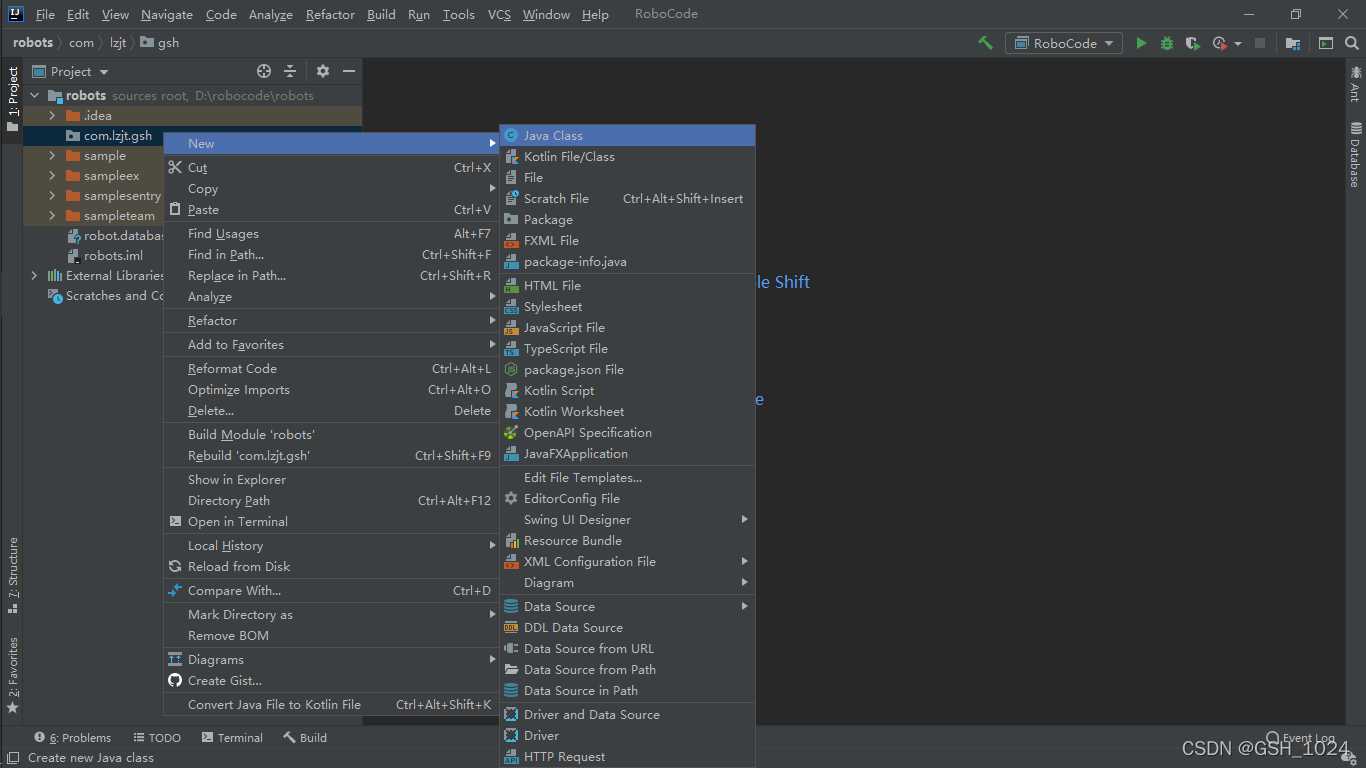Screen dimensions: 1366x768
Task: Click Collapse All icon in Project panel
Action: [x=290, y=71]
